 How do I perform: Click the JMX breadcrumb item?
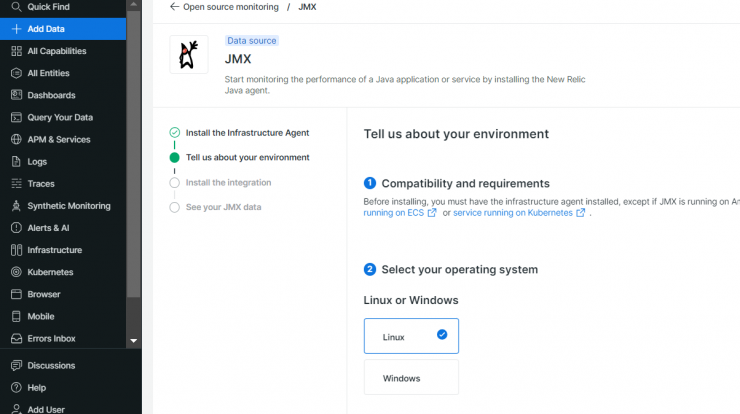[307, 7]
